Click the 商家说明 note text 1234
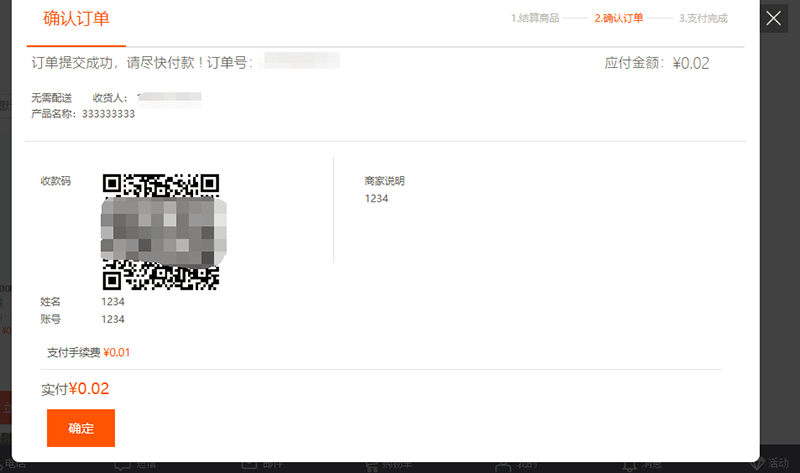The height and width of the screenshot is (473, 800). coord(376,199)
